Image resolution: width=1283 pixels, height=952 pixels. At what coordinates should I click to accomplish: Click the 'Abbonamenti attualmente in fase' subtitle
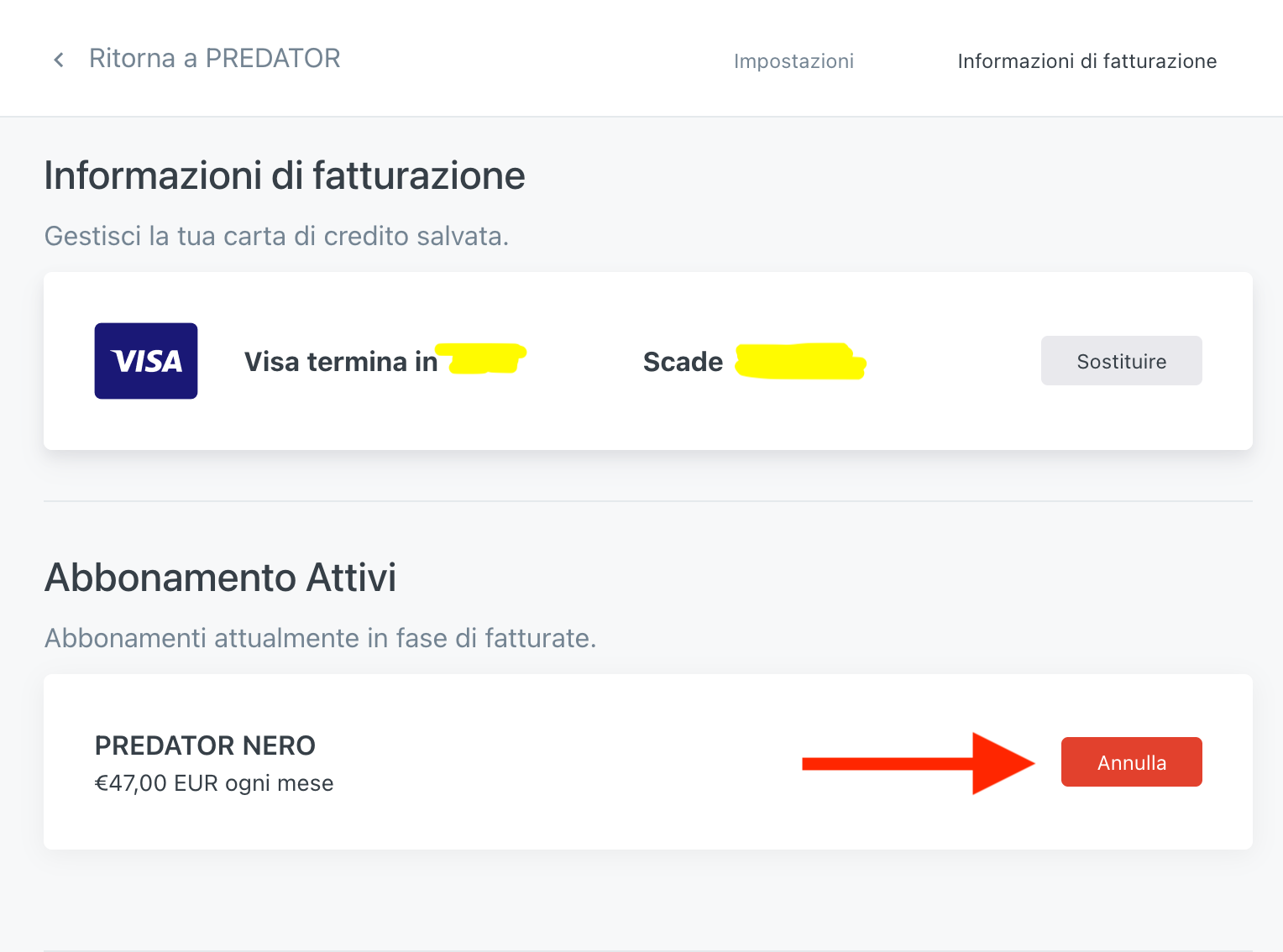pos(320,639)
